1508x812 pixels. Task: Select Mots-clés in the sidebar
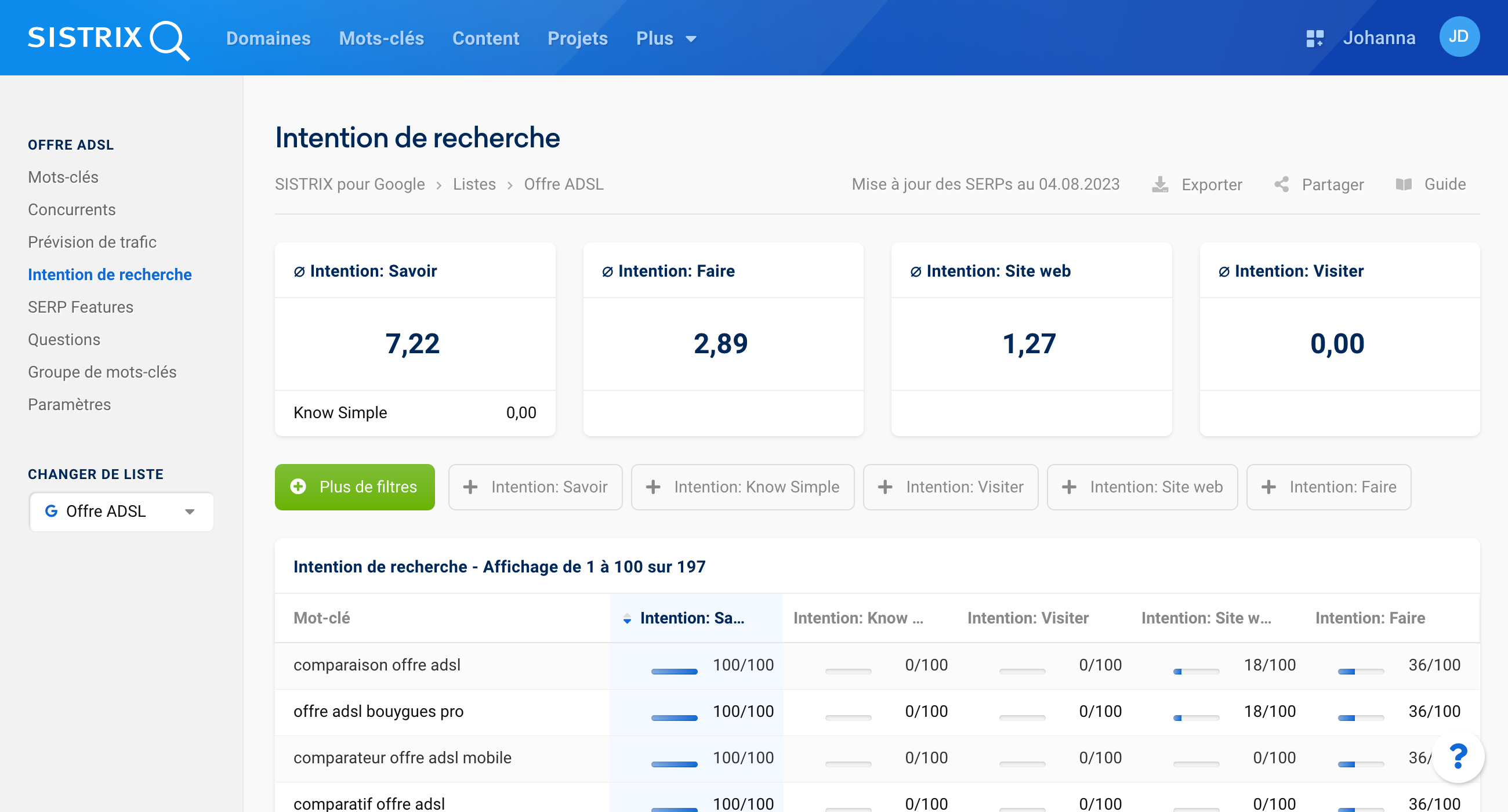pos(63,177)
